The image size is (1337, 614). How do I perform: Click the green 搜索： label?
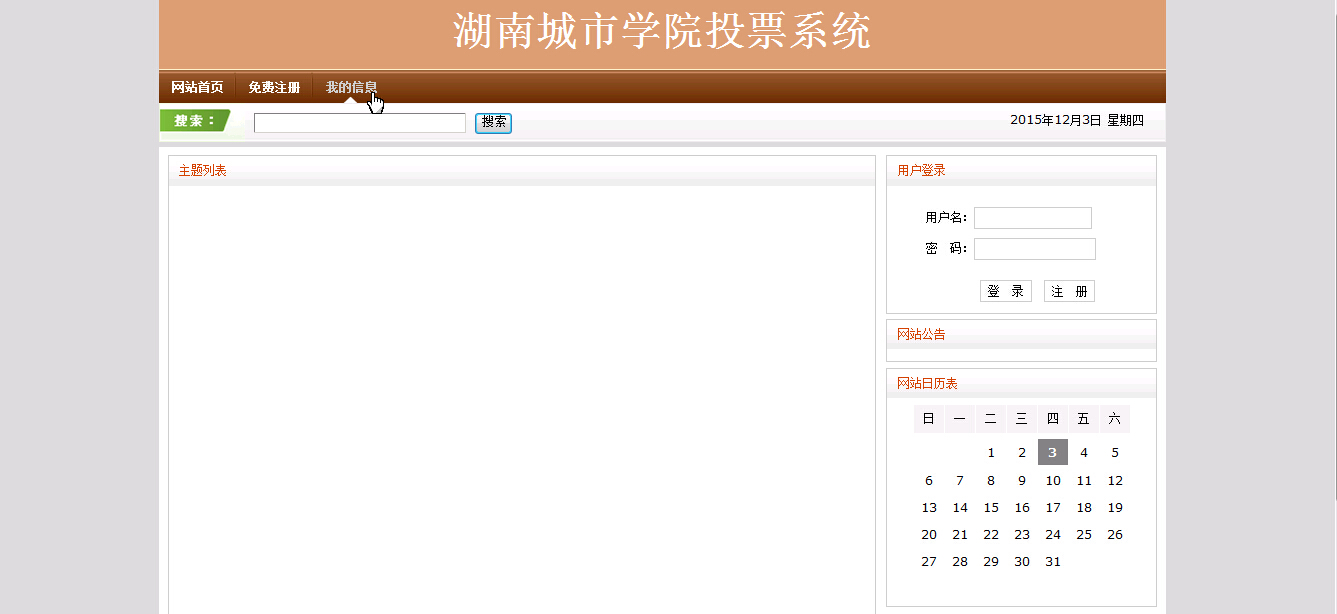point(196,121)
